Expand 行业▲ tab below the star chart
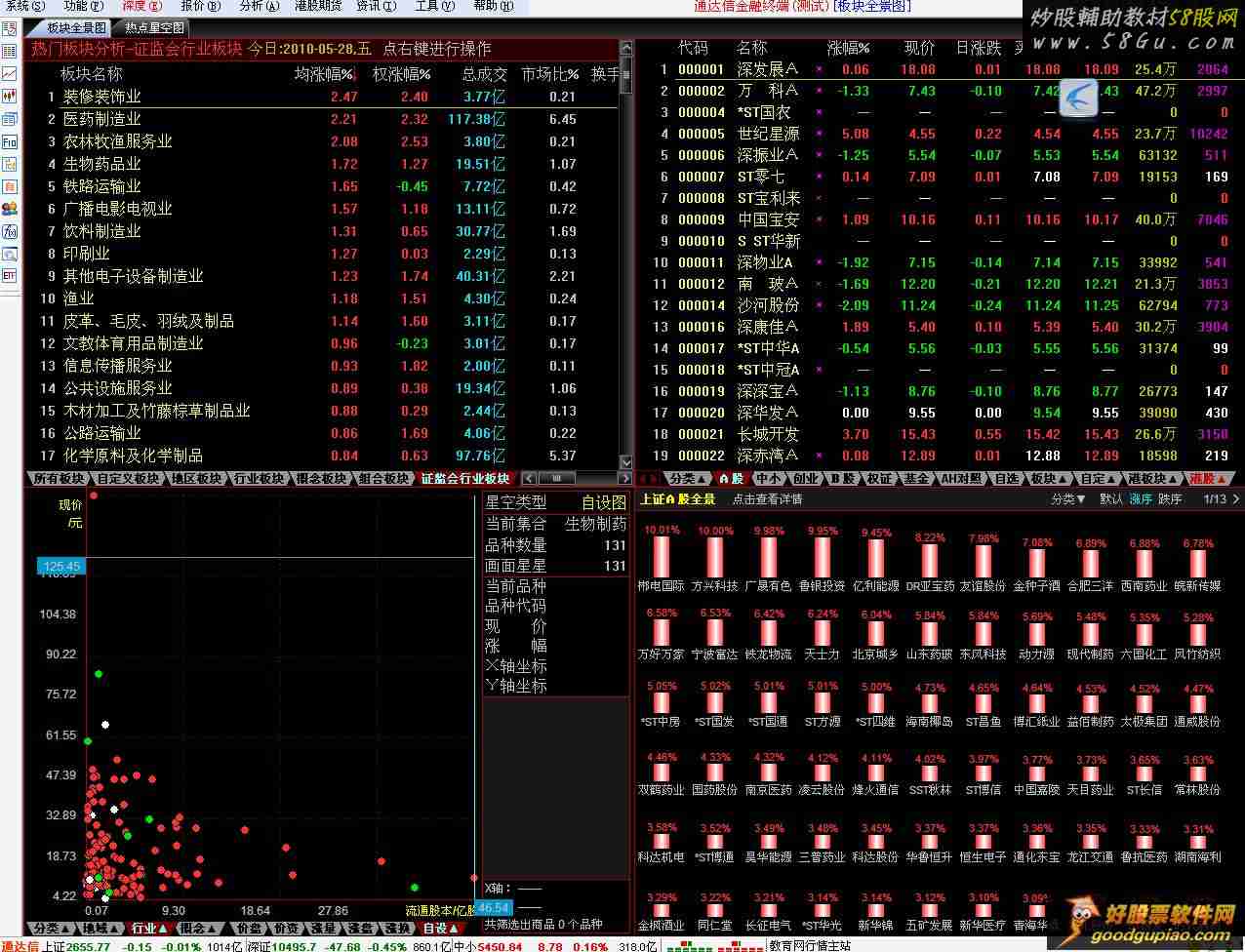This screenshot has width=1245, height=952. pyautogui.click(x=149, y=928)
